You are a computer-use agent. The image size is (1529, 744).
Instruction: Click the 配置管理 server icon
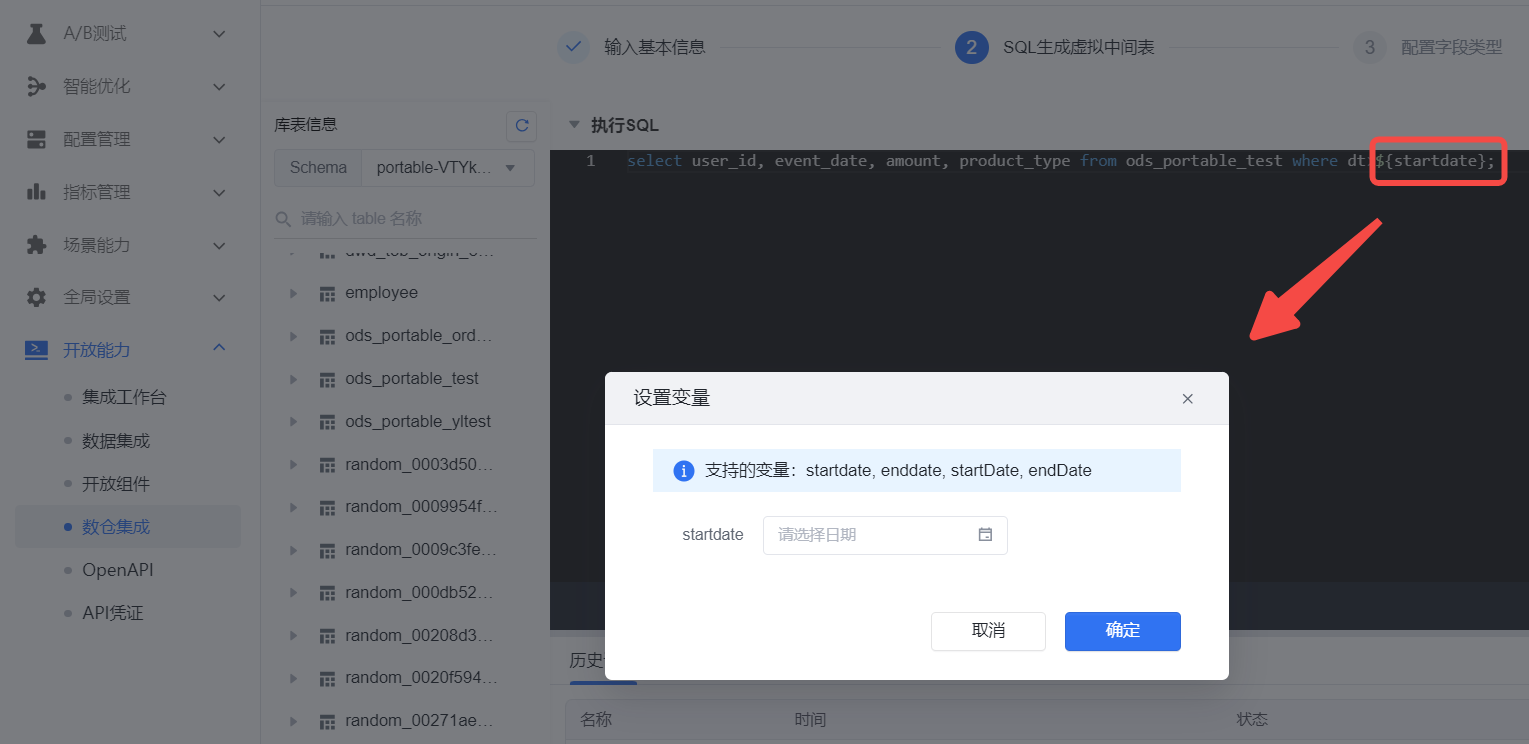[37, 139]
